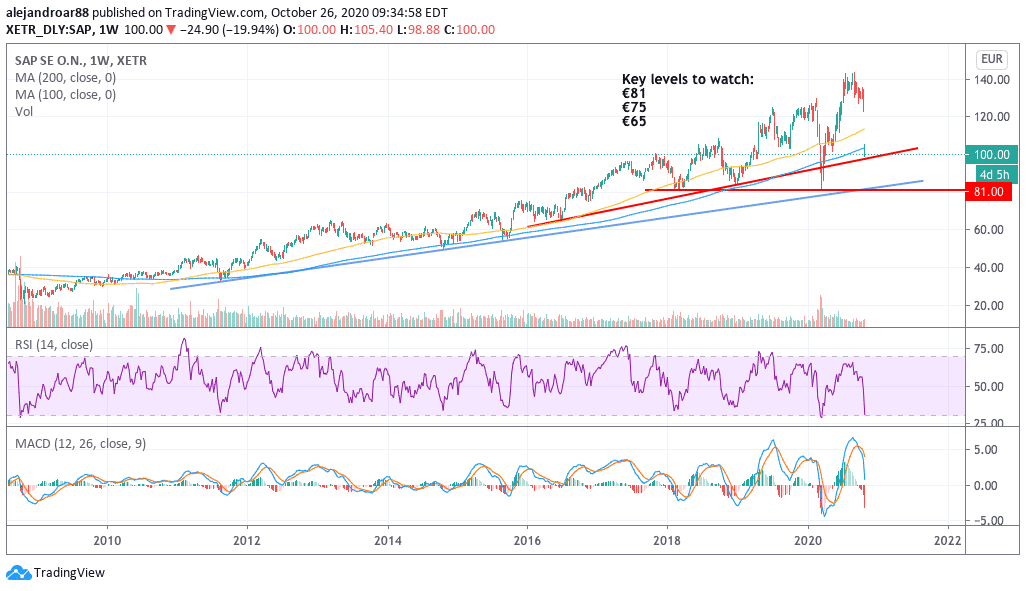This screenshot has width=1026, height=591.
Task: Click the €81 annotation line
Action: pyautogui.click(x=633, y=93)
